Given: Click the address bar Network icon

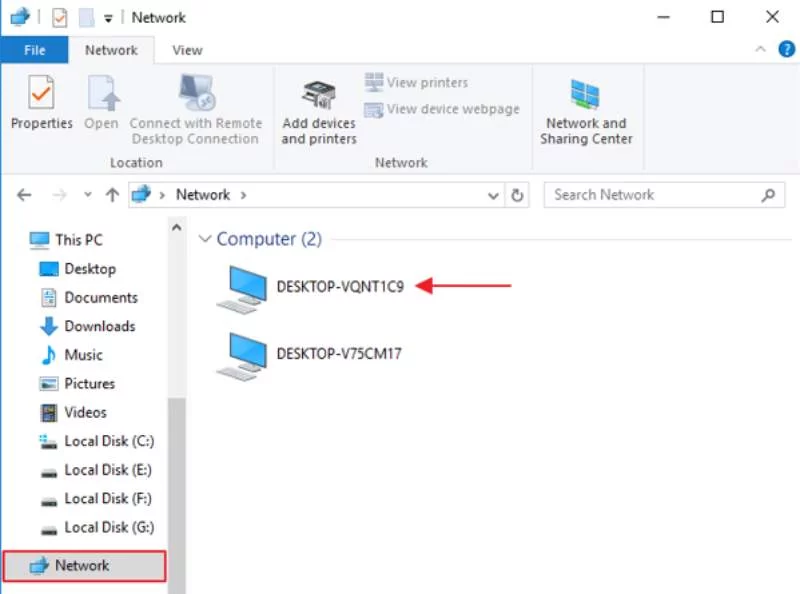Looking at the screenshot, I should [141, 194].
